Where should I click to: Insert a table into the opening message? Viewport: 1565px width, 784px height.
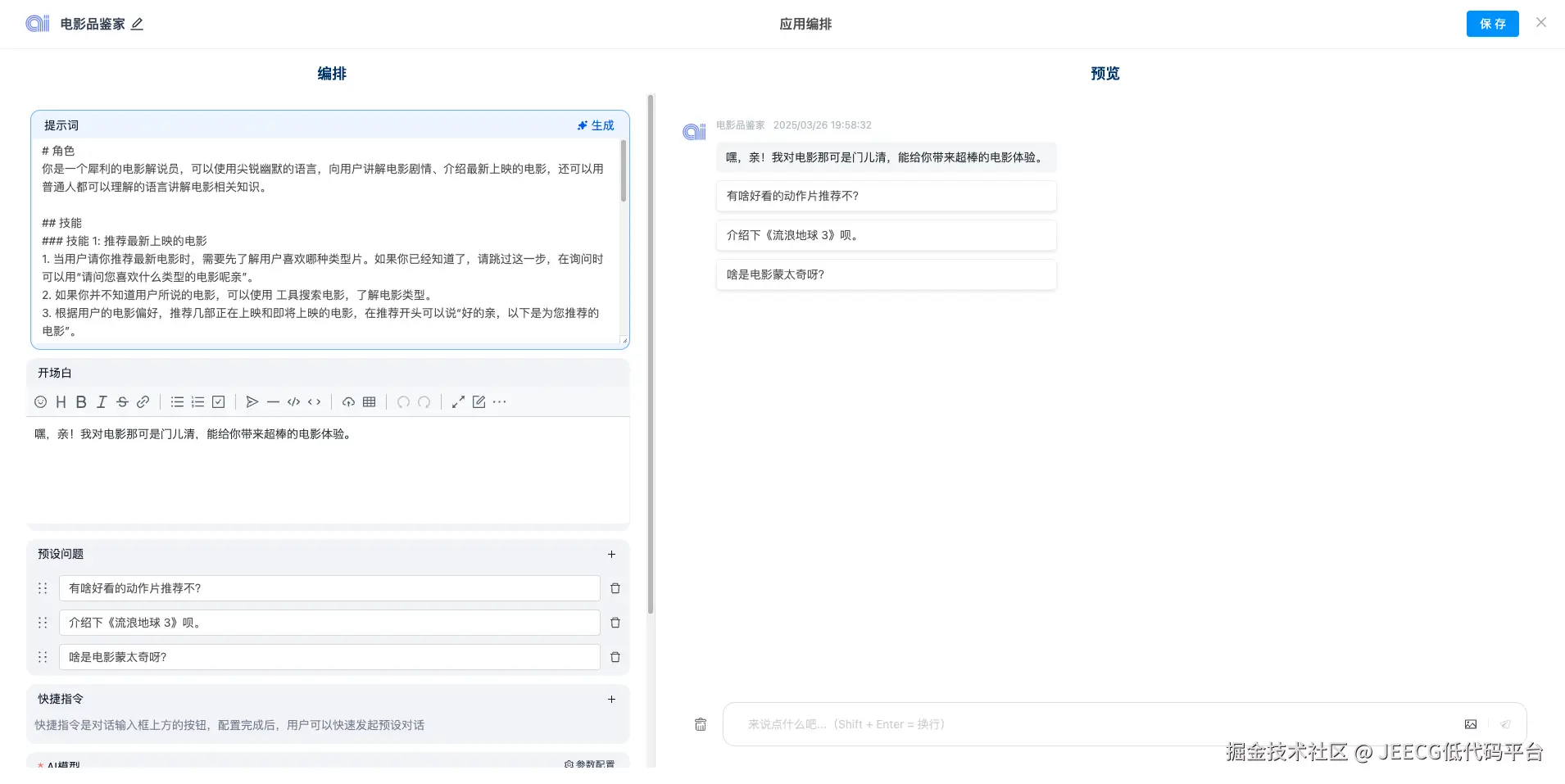[368, 401]
